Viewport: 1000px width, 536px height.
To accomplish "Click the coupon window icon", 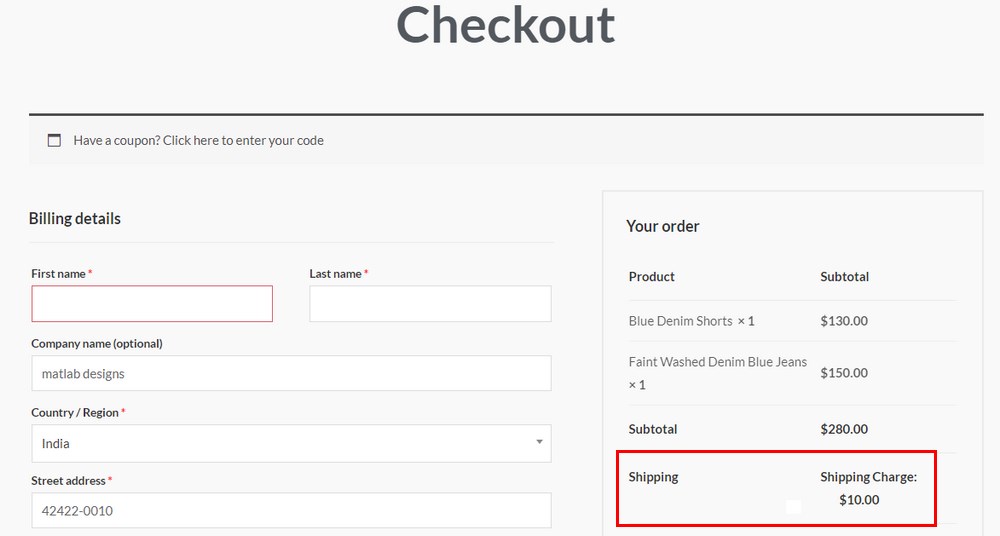I will (54, 140).
